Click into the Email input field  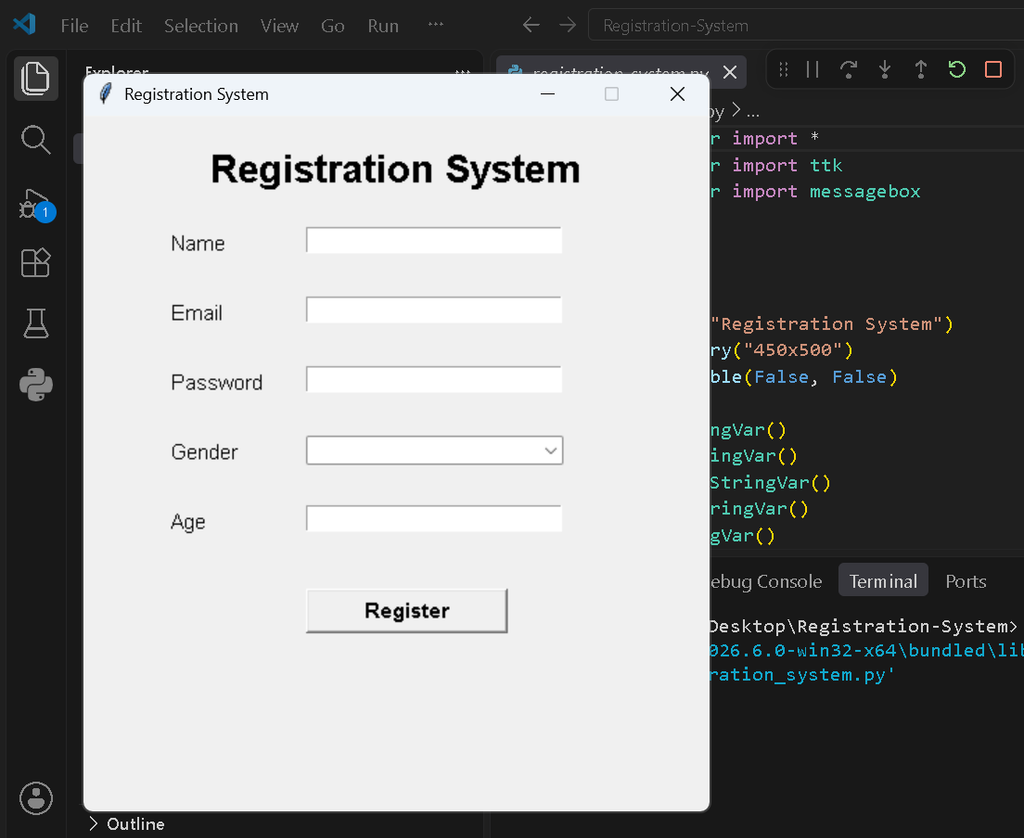pyautogui.click(x=434, y=310)
